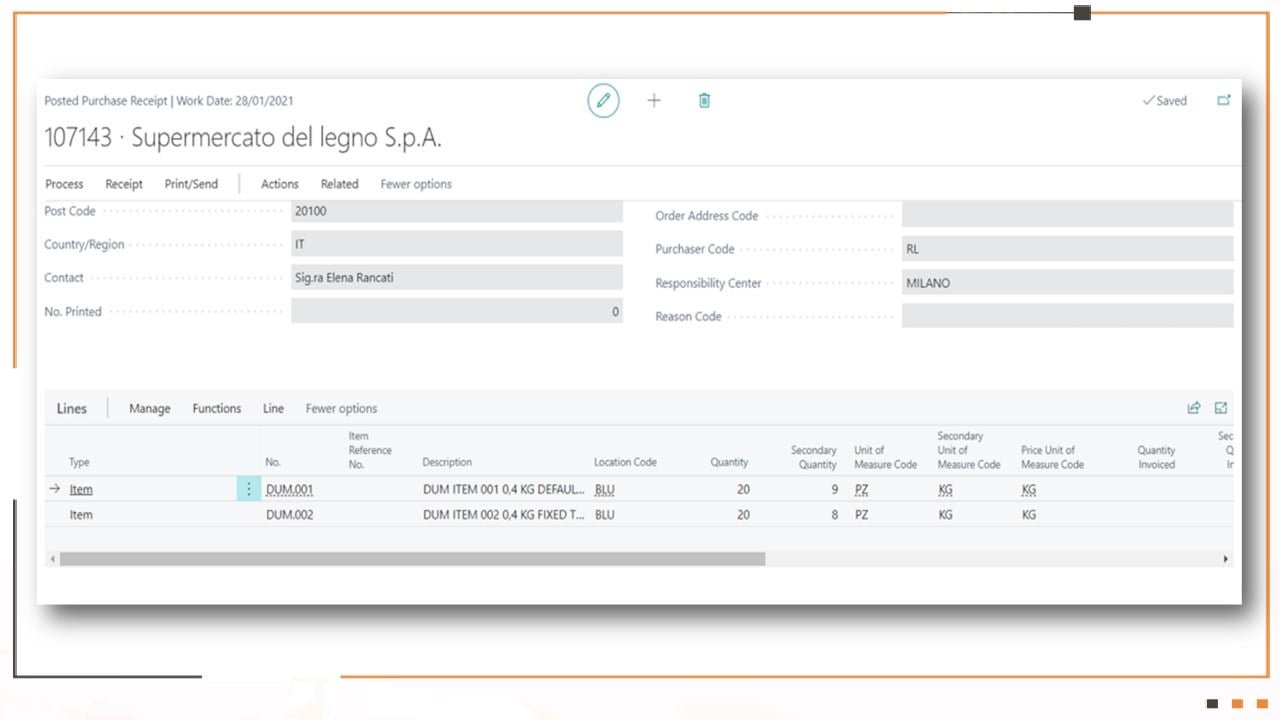The width and height of the screenshot is (1280, 720).
Task: Click the DUM.001 item number
Action: point(289,489)
